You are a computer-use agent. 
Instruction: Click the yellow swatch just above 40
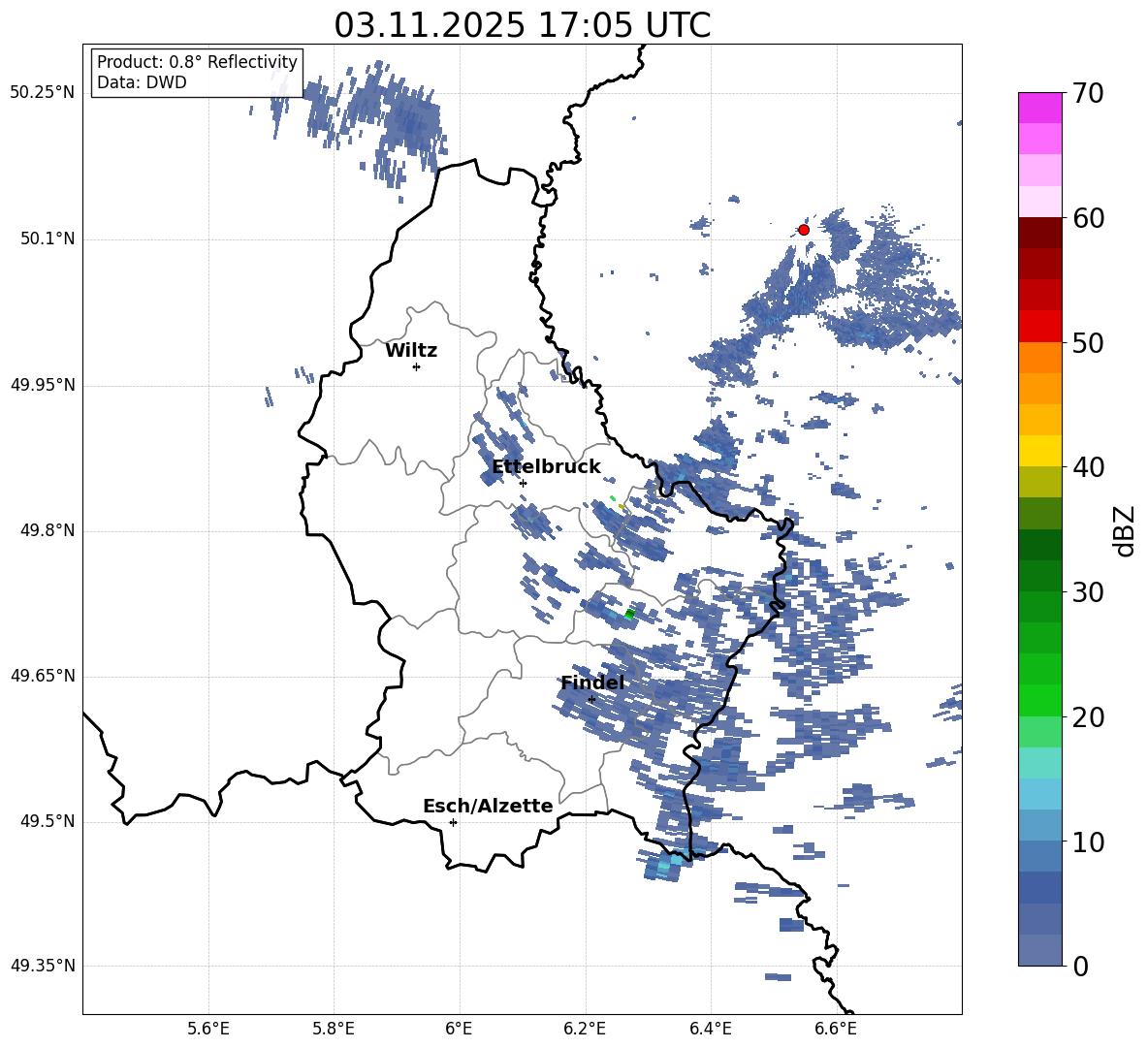[1040, 451]
